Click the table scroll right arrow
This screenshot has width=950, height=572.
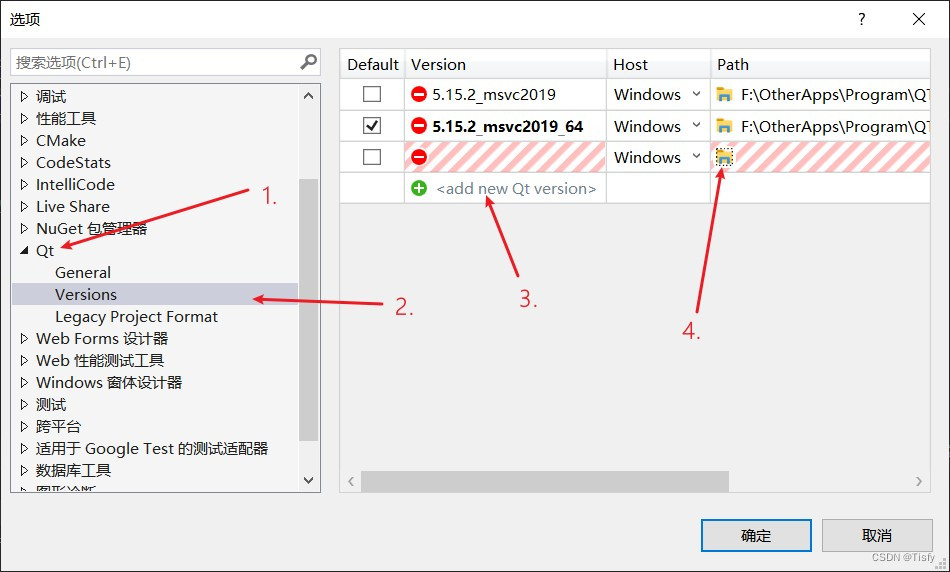(x=919, y=481)
